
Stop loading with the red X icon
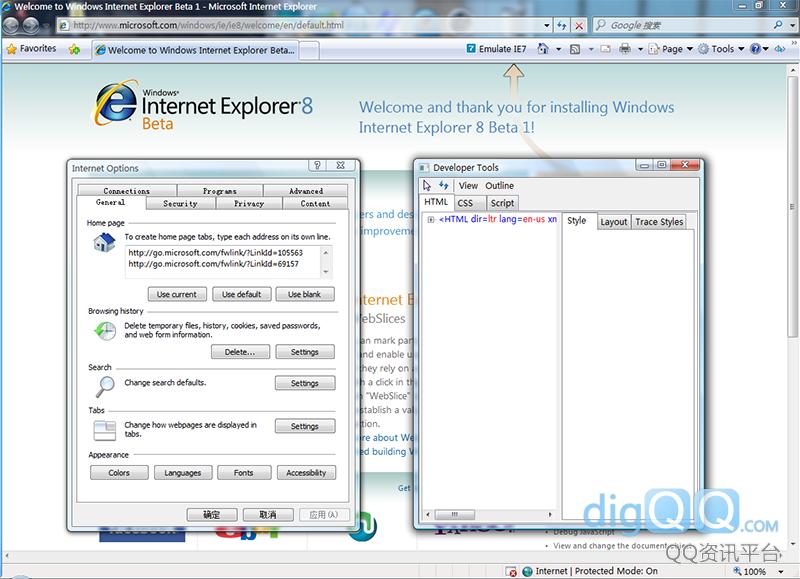tap(579, 26)
